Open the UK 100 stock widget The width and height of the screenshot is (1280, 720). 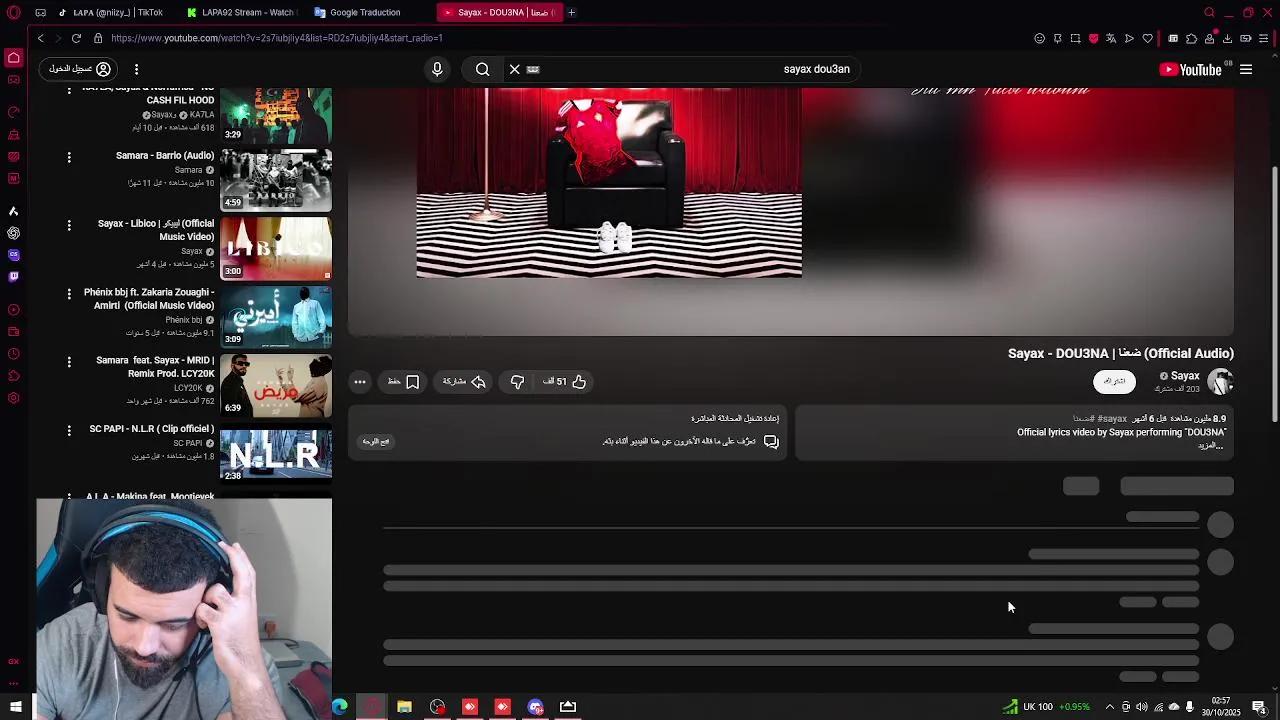[x=1046, y=707]
